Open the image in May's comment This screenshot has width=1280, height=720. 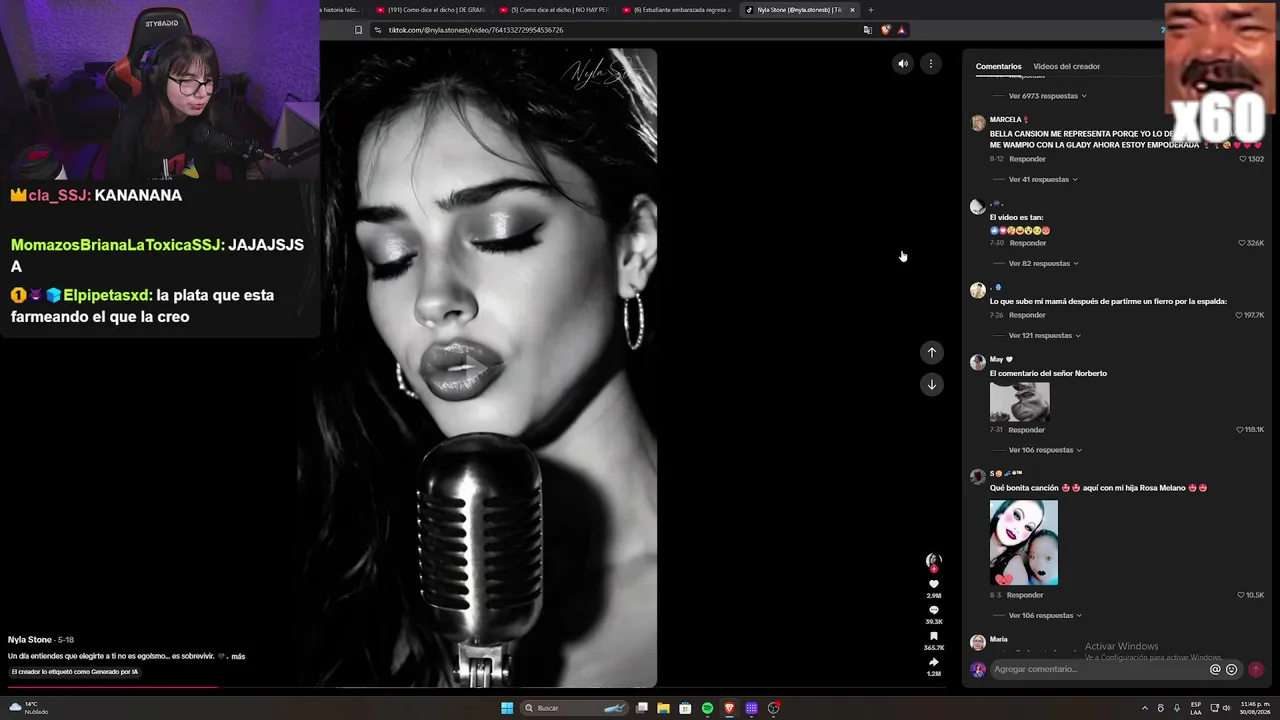(x=1020, y=402)
